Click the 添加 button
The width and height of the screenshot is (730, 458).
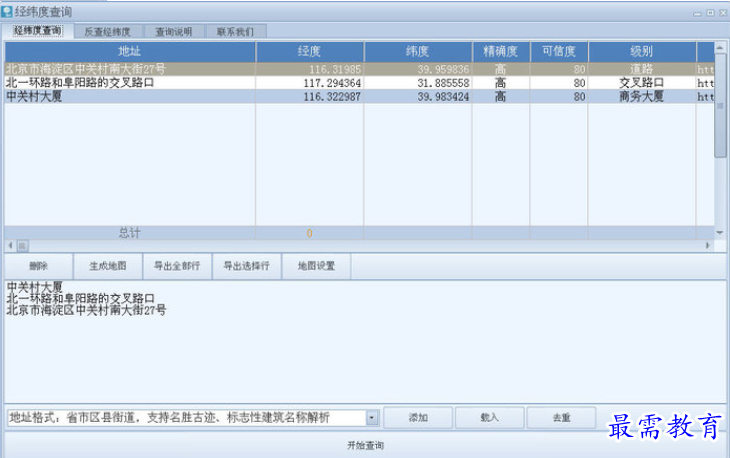(418, 418)
